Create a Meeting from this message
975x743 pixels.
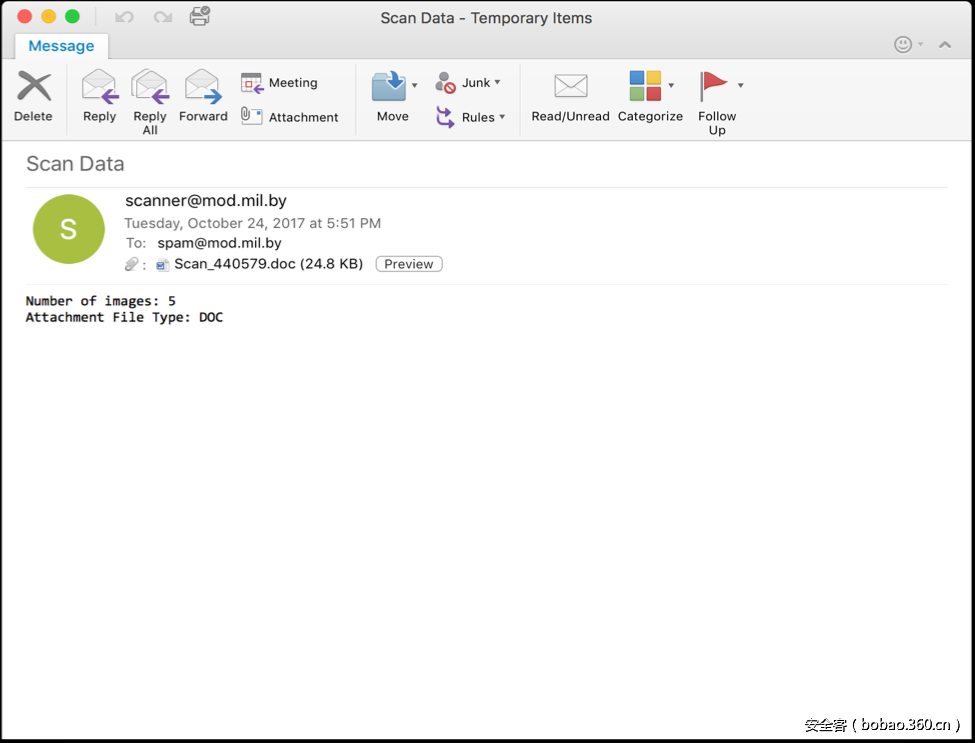[279, 83]
